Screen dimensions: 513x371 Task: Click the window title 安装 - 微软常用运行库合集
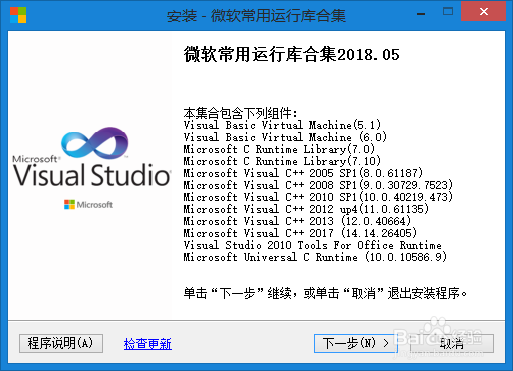[256, 16]
